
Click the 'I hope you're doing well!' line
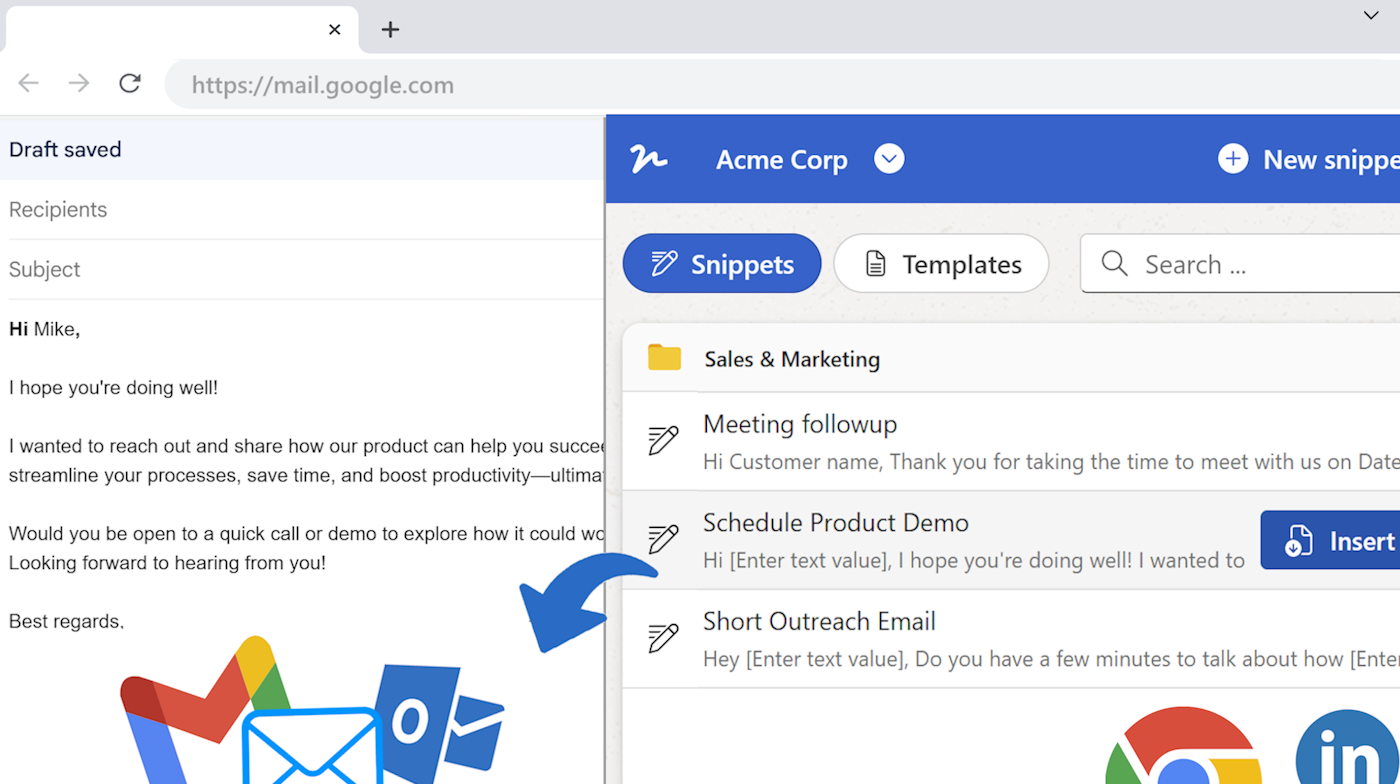click(113, 388)
